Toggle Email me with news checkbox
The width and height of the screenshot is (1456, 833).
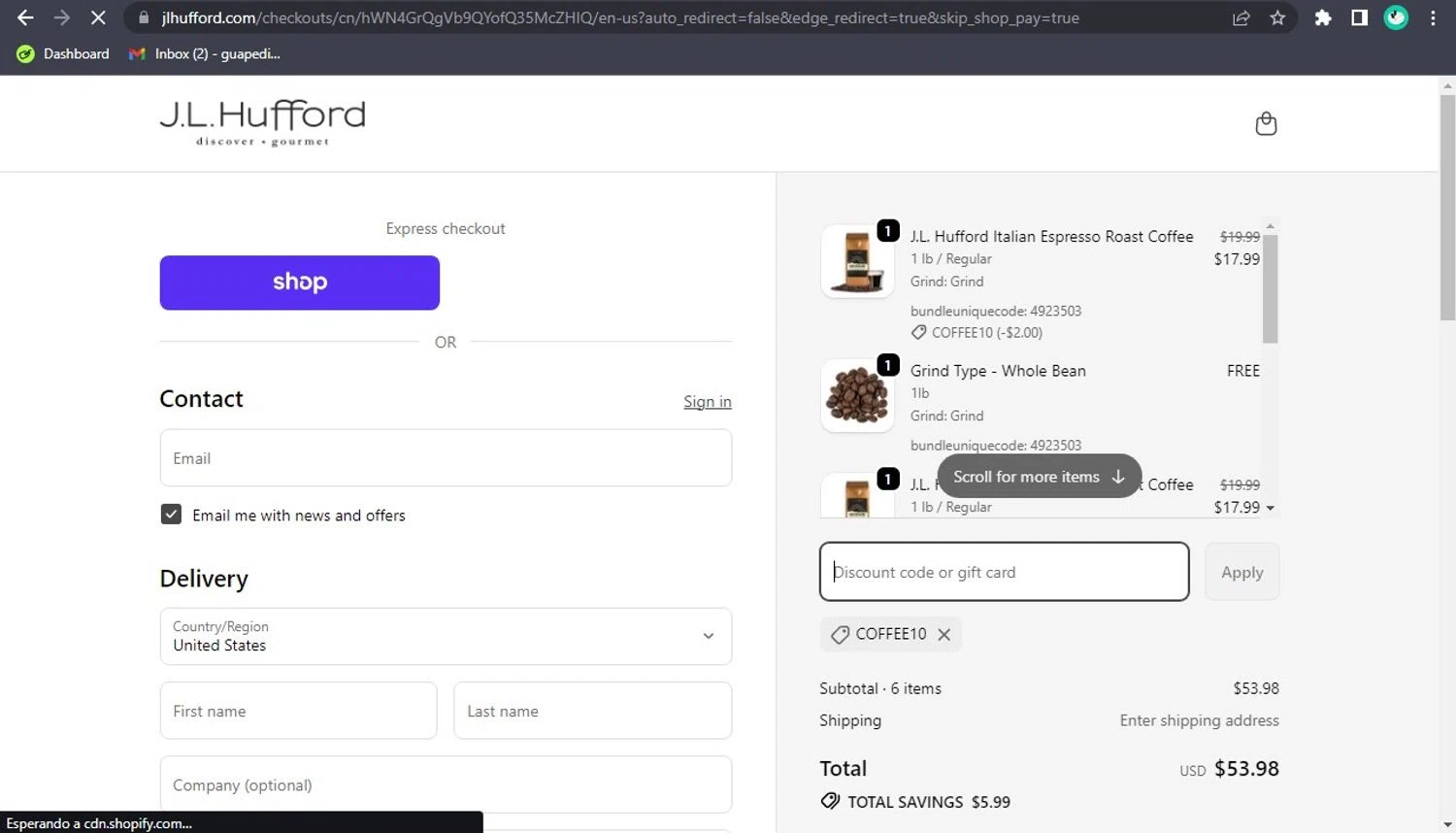(171, 515)
